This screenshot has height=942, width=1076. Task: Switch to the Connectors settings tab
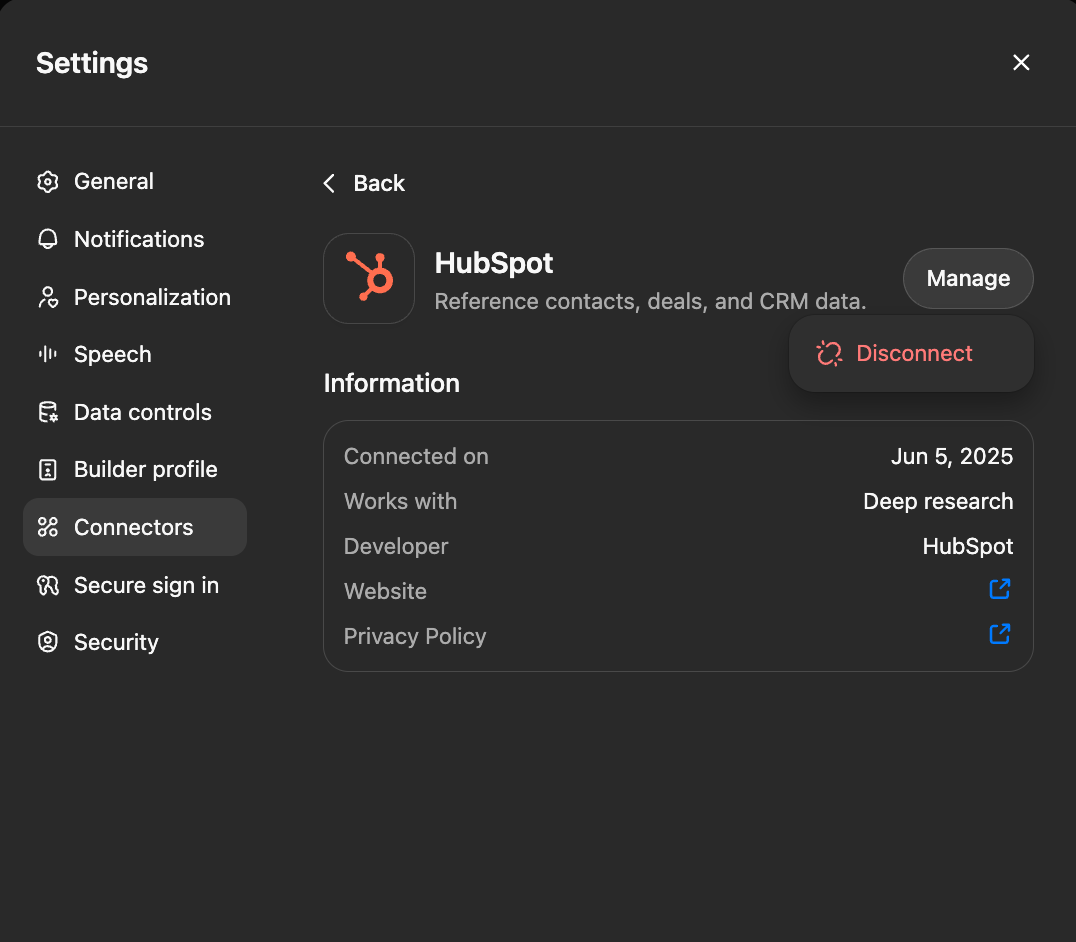coord(134,527)
